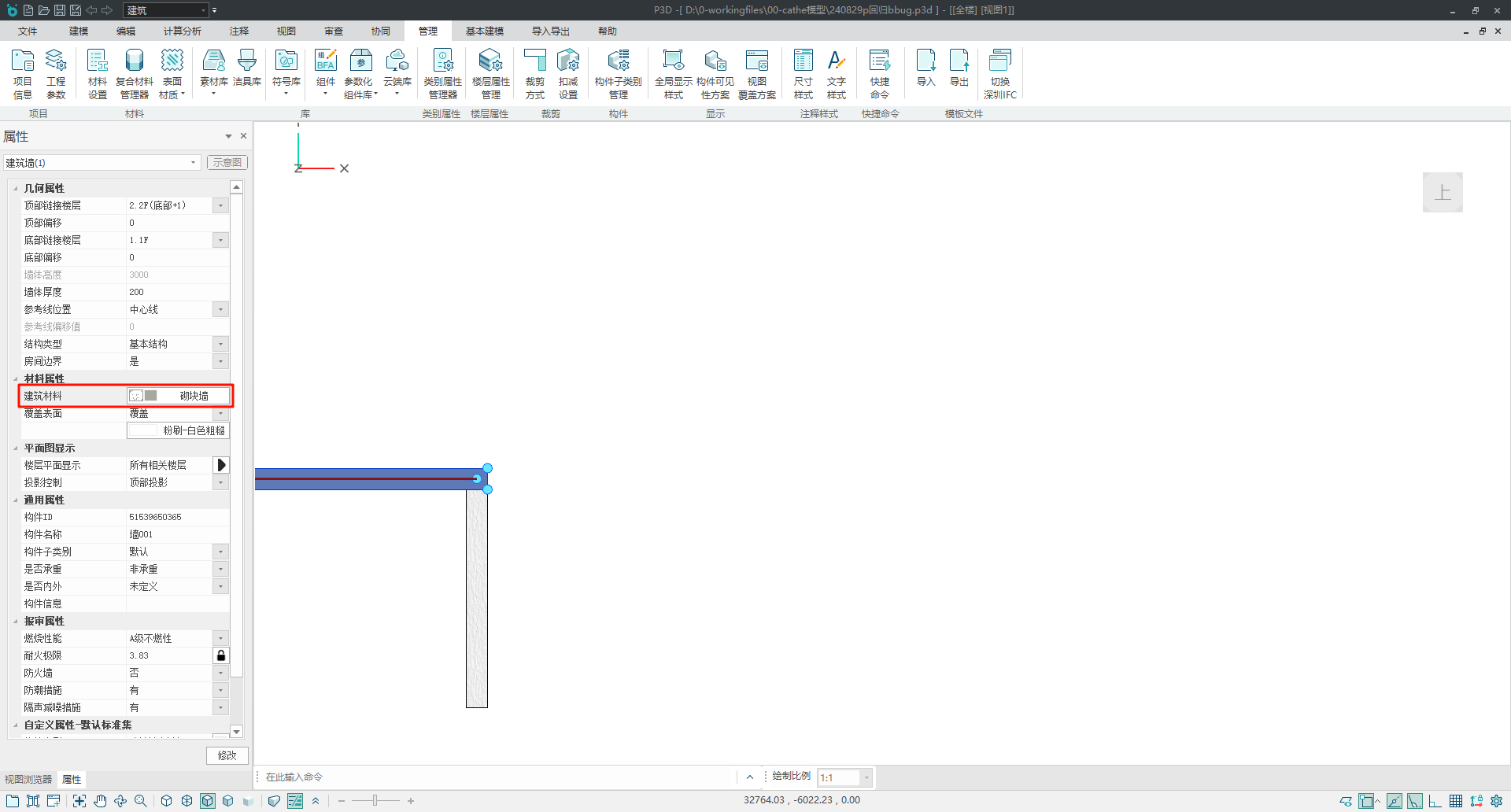Screen dimensions: 1511x812
Task: Open the 复合材料管理器 composite material manager
Action: (x=135, y=73)
